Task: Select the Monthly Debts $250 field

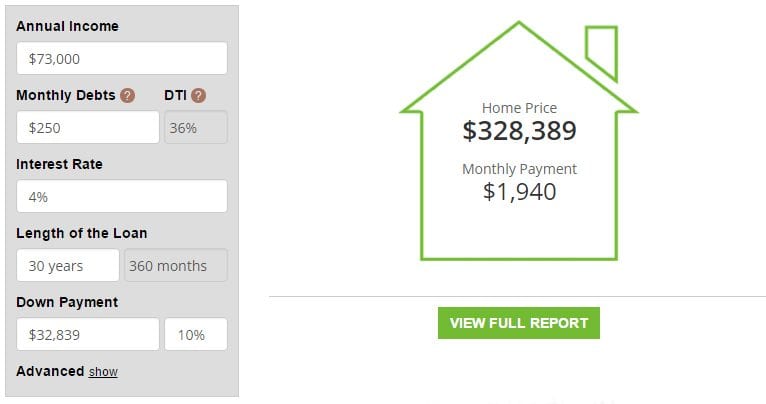Action: tap(88, 128)
